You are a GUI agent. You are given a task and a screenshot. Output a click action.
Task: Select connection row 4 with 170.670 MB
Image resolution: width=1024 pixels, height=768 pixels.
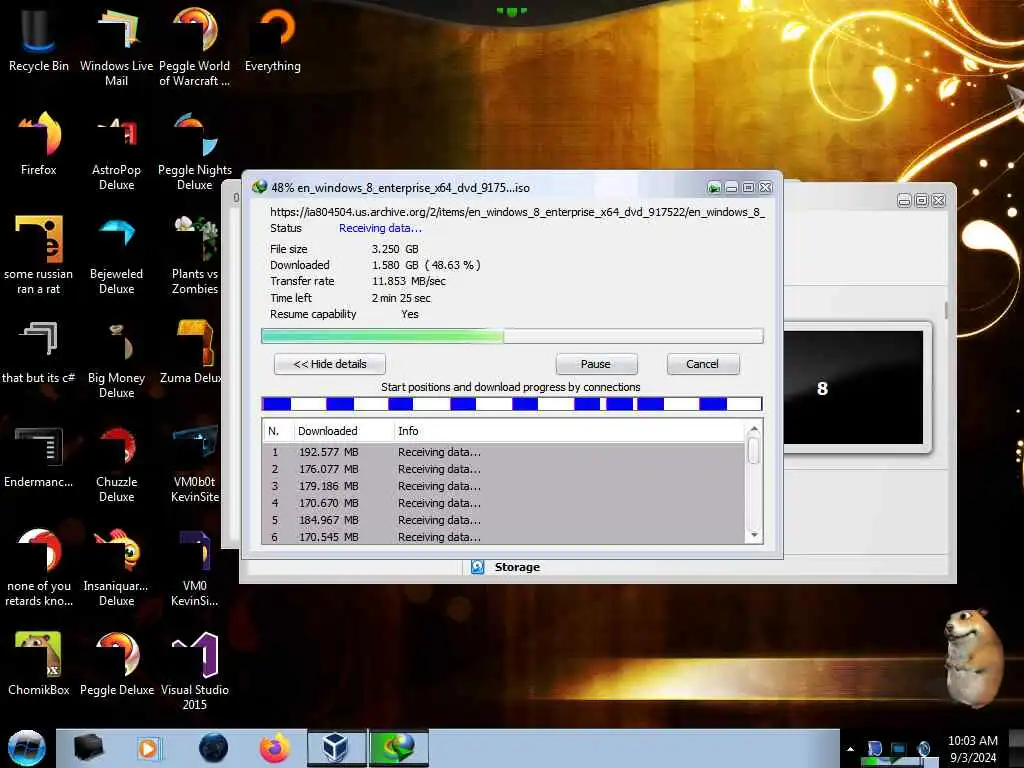(504, 503)
